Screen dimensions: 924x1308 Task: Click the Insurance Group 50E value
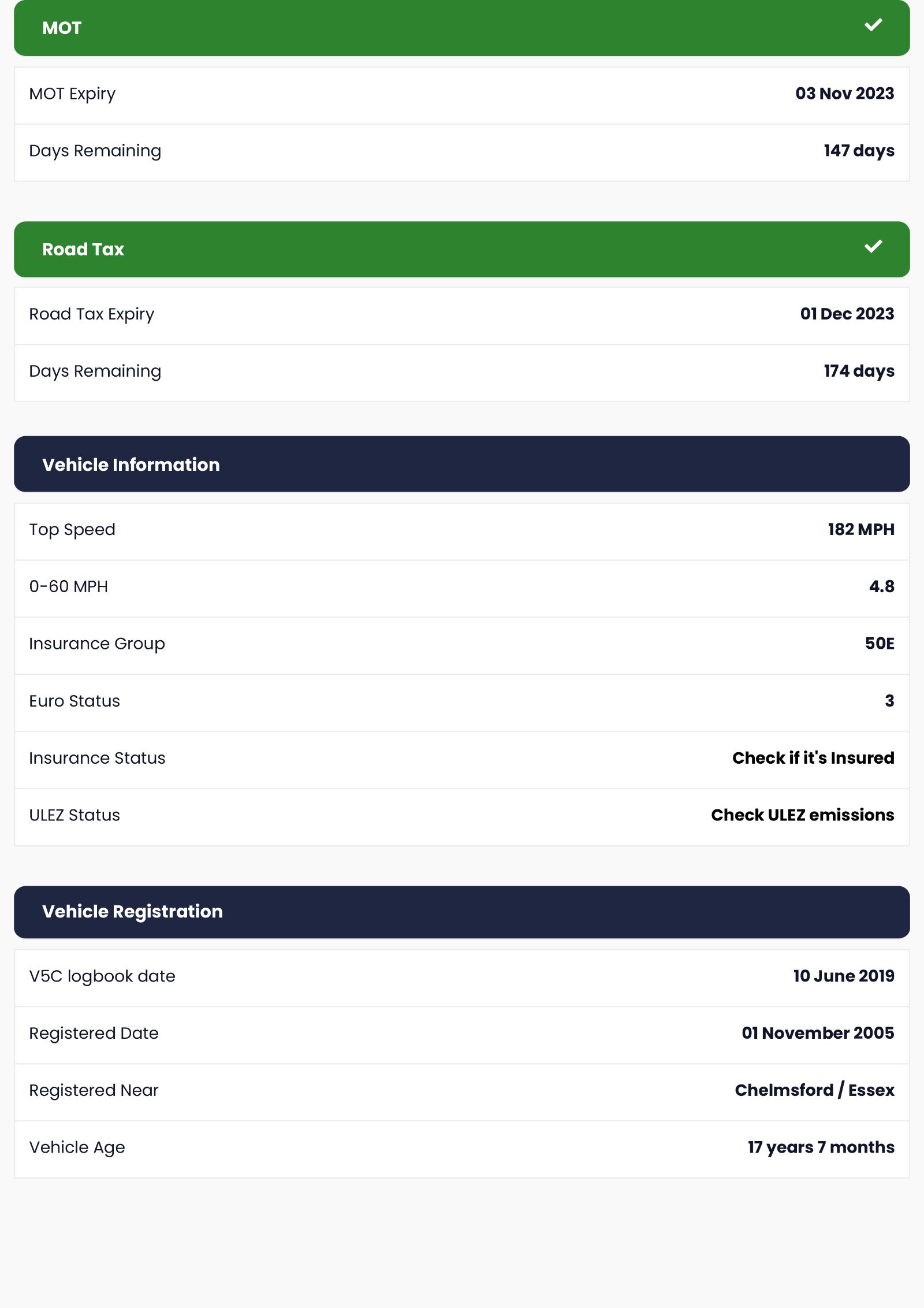click(x=880, y=644)
